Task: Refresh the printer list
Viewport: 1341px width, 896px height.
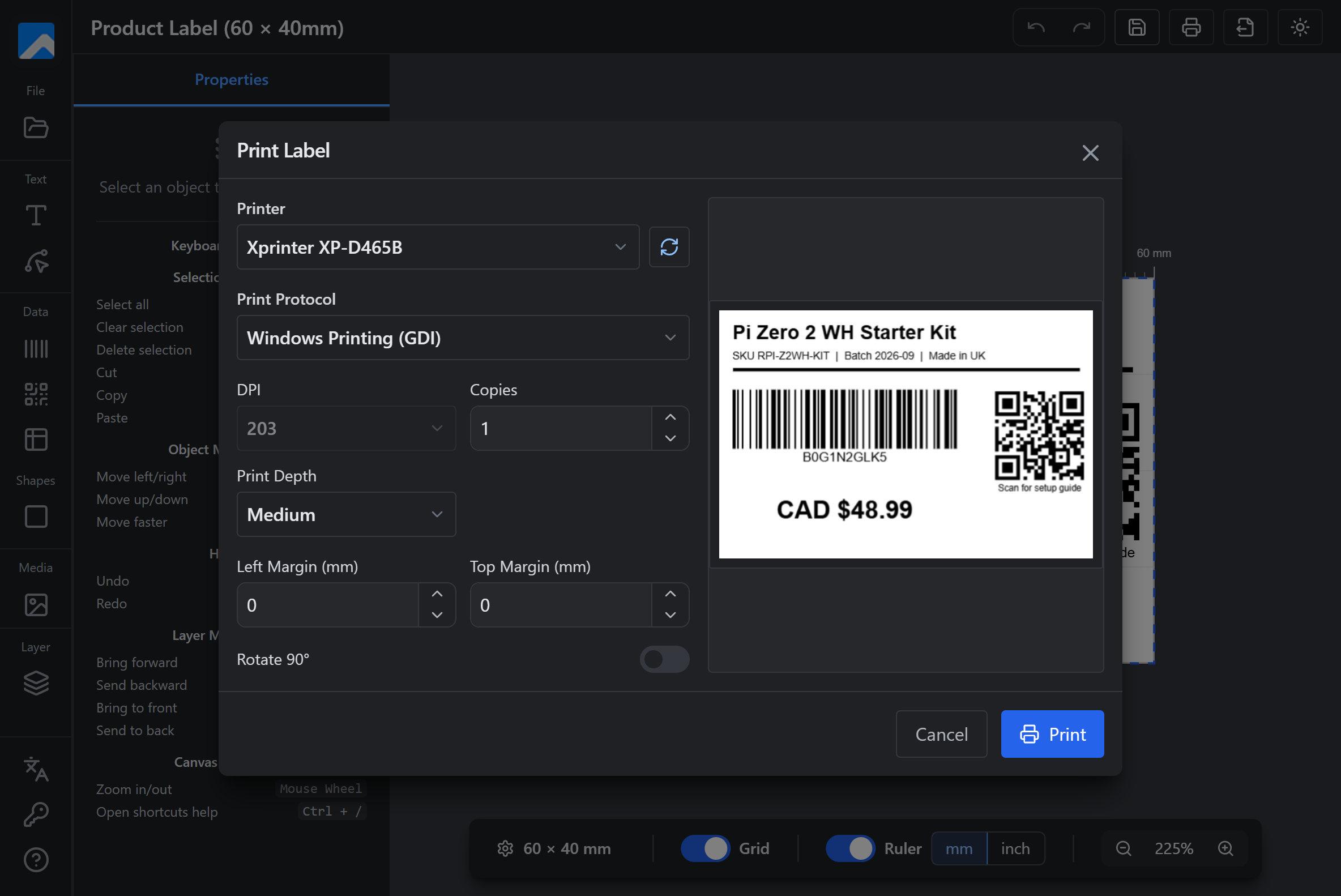Action: point(668,247)
